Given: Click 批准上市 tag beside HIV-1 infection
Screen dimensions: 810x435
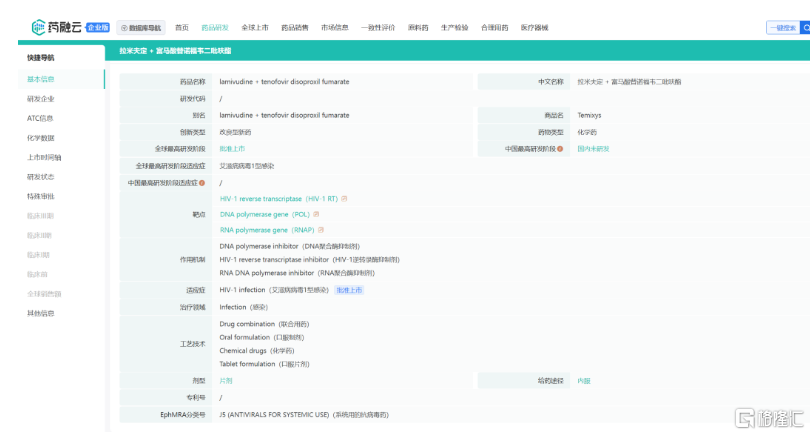Looking at the screenshot, I should click(x=349, y=290).
